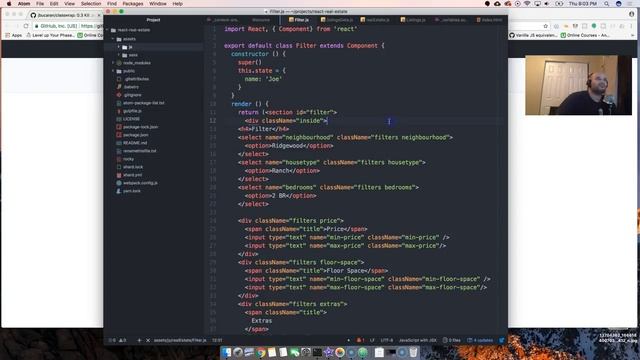Open the Filter.js tab
The height and width of the screenshot is (360, 640).
298,20
